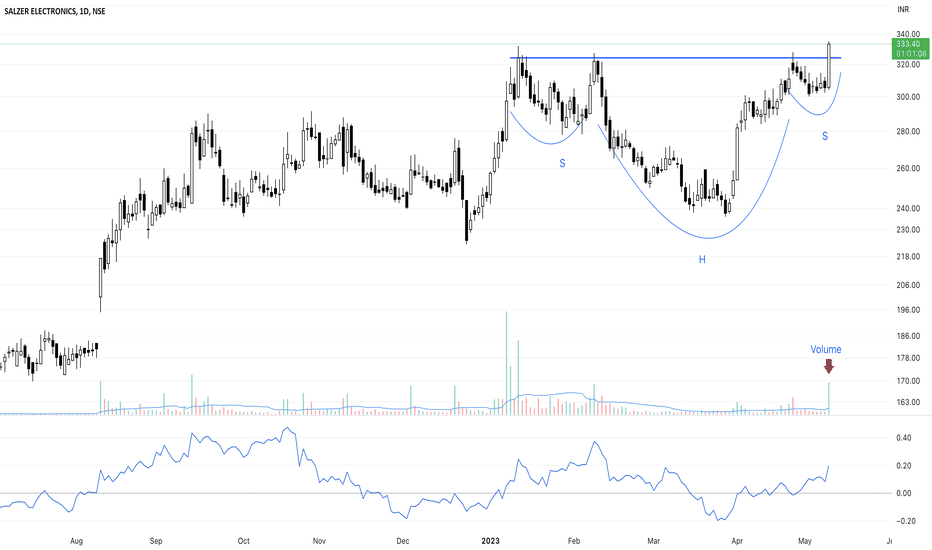Click the Dec label on time axis
Image resolution: width=932 pixels, height=550 pixels.
coord(402,541)
